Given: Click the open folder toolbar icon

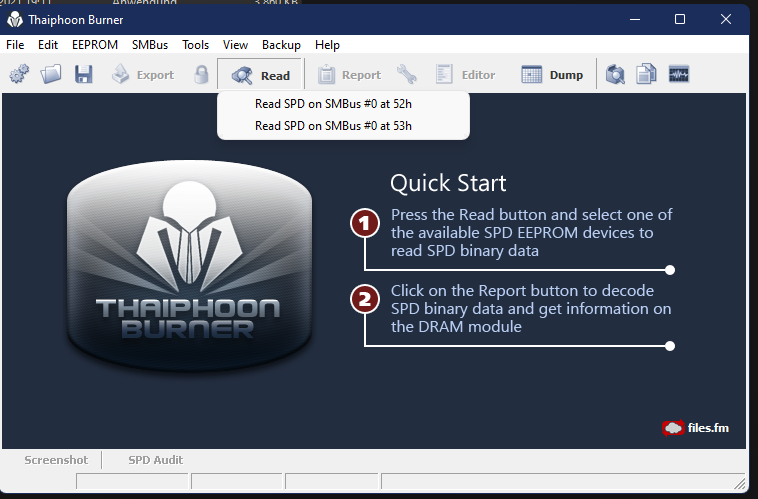Looking at the screenshot, I should coord(51,74).
